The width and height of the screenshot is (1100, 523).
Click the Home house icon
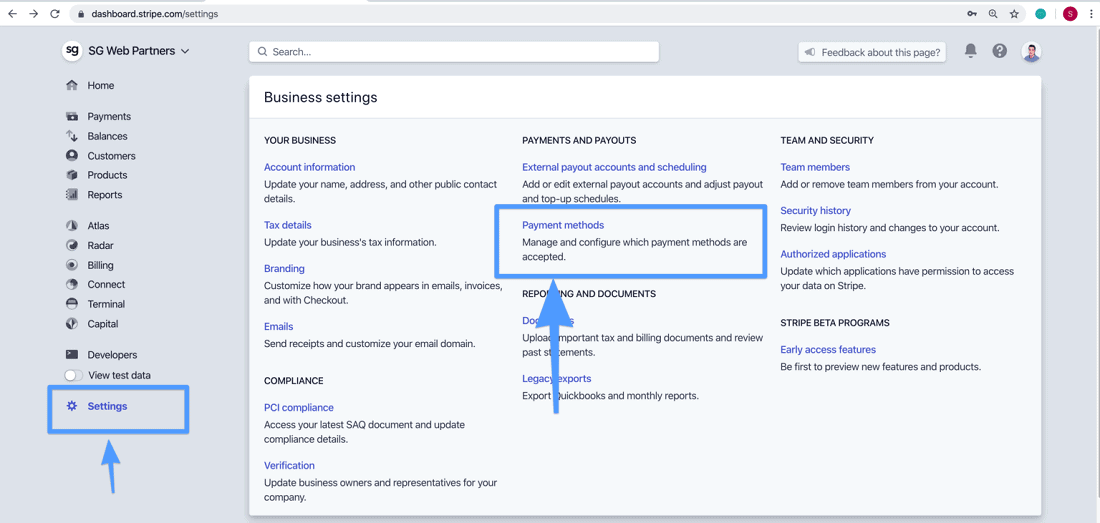(72, 86)
